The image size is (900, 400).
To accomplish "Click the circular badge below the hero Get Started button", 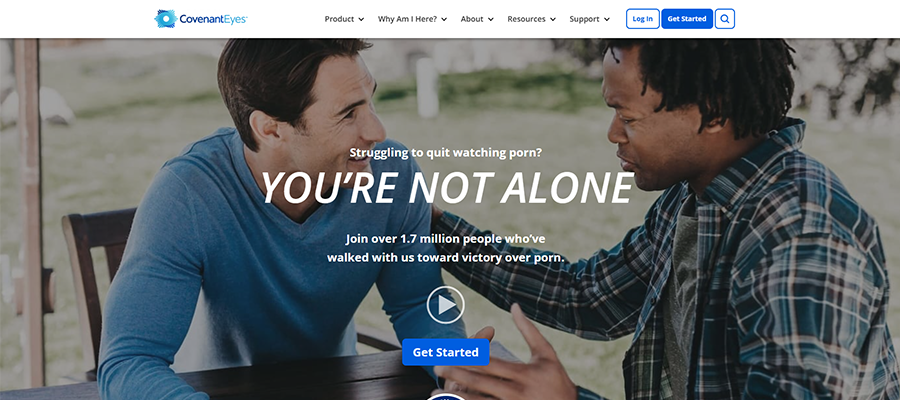I will (446, 396).
